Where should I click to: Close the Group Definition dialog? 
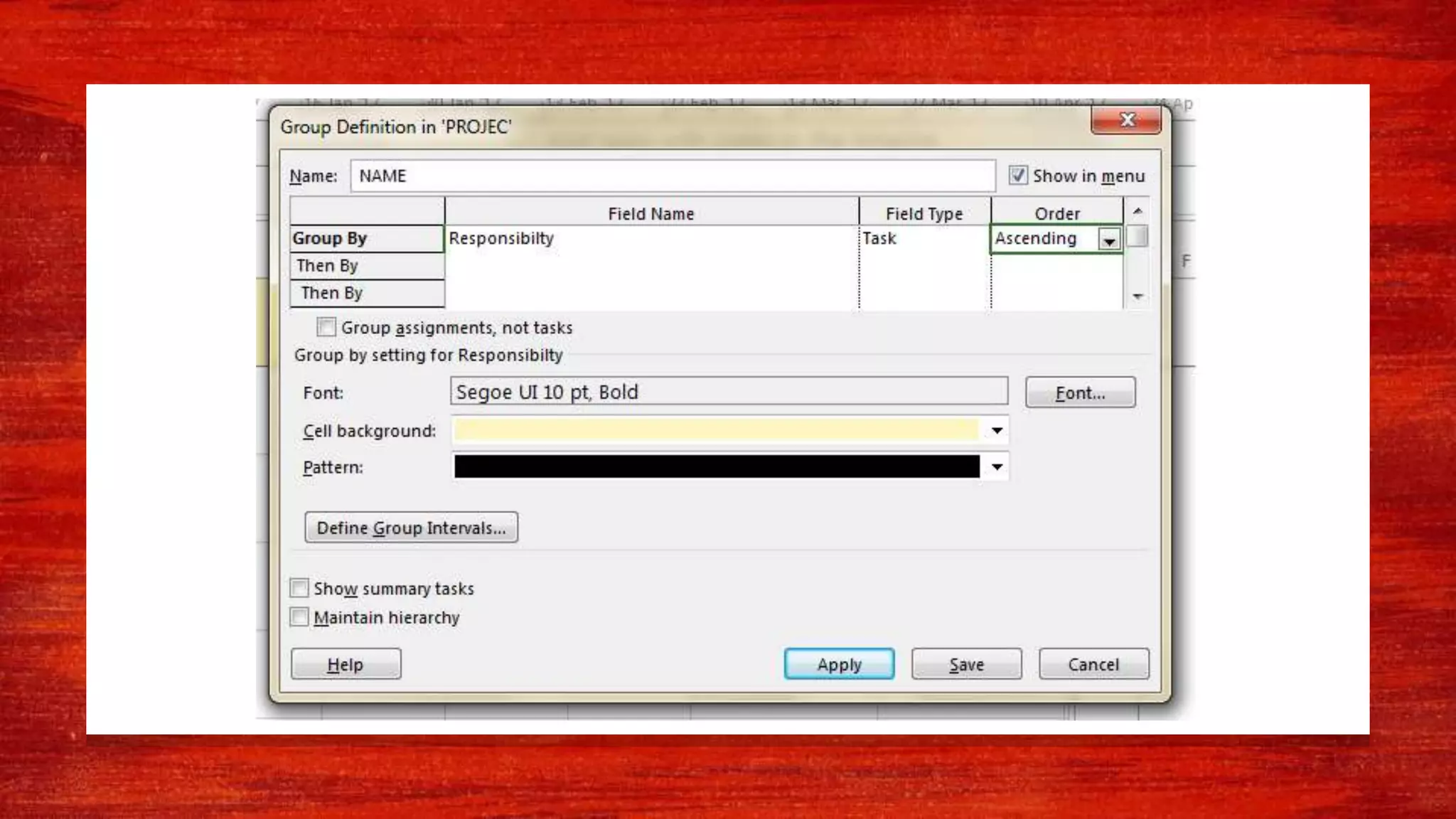pyautogui.click(x=1126, y=119)
